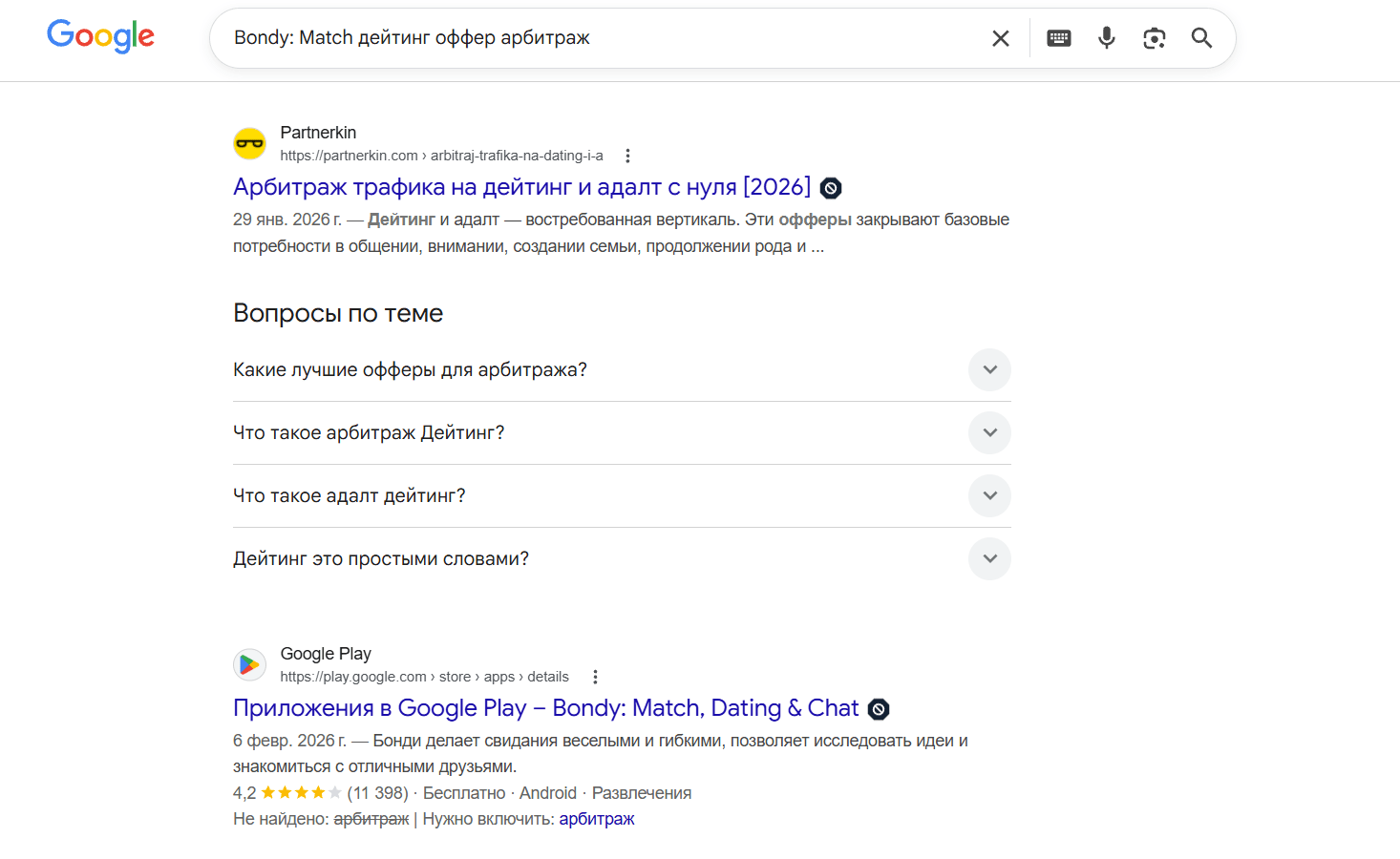1400x859 pixels.
Task: Open the on-screen keyboard input tool
Action: (1059, 38)
